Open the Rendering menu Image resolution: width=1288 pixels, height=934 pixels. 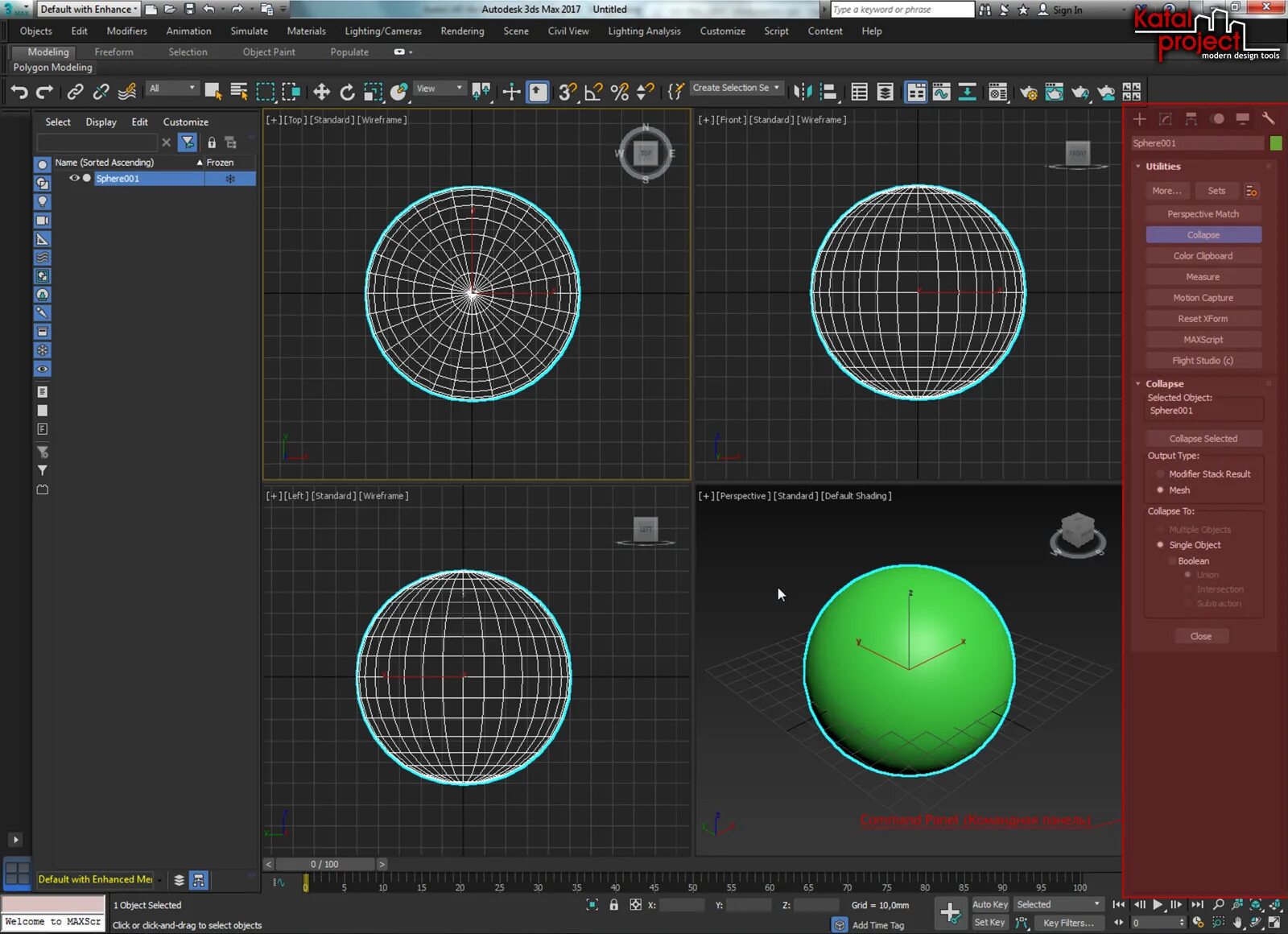coord(462,31)
